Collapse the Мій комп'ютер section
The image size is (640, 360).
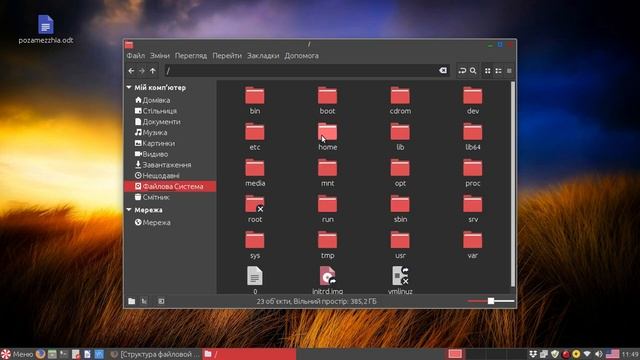point(129,87)
